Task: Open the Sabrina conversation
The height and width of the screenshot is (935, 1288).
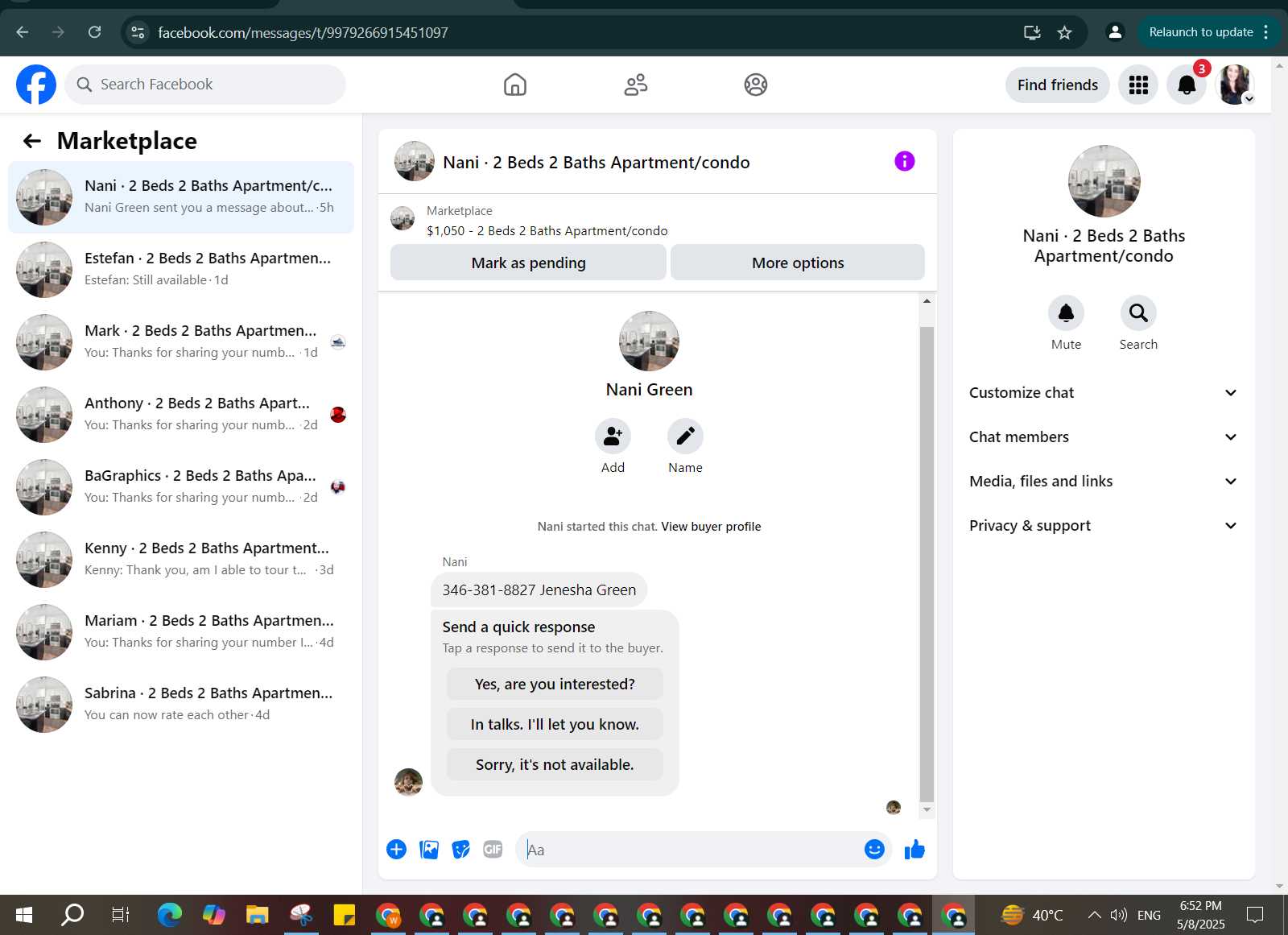Action: 181,705
